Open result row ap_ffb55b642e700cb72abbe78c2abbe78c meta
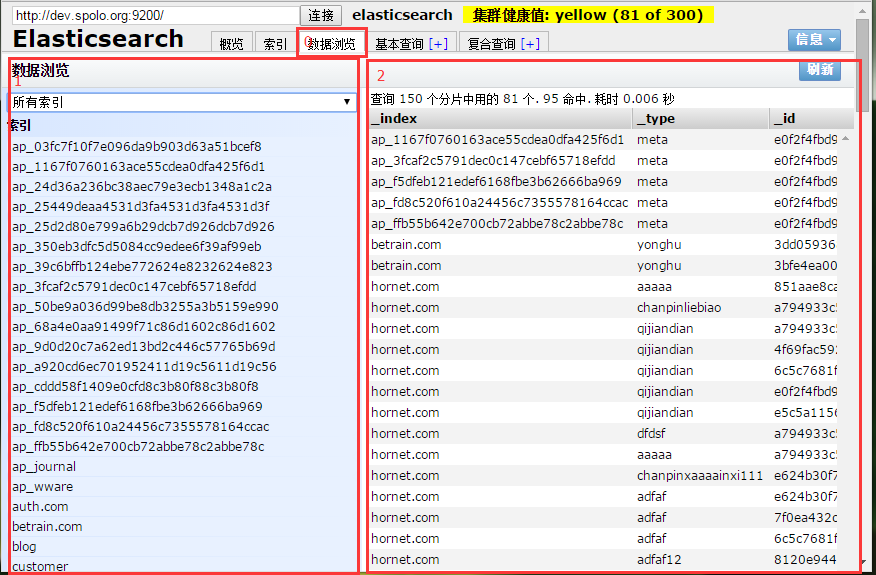Image resolution: width=876 pixels, height=575 pixels. pos(603,224)
